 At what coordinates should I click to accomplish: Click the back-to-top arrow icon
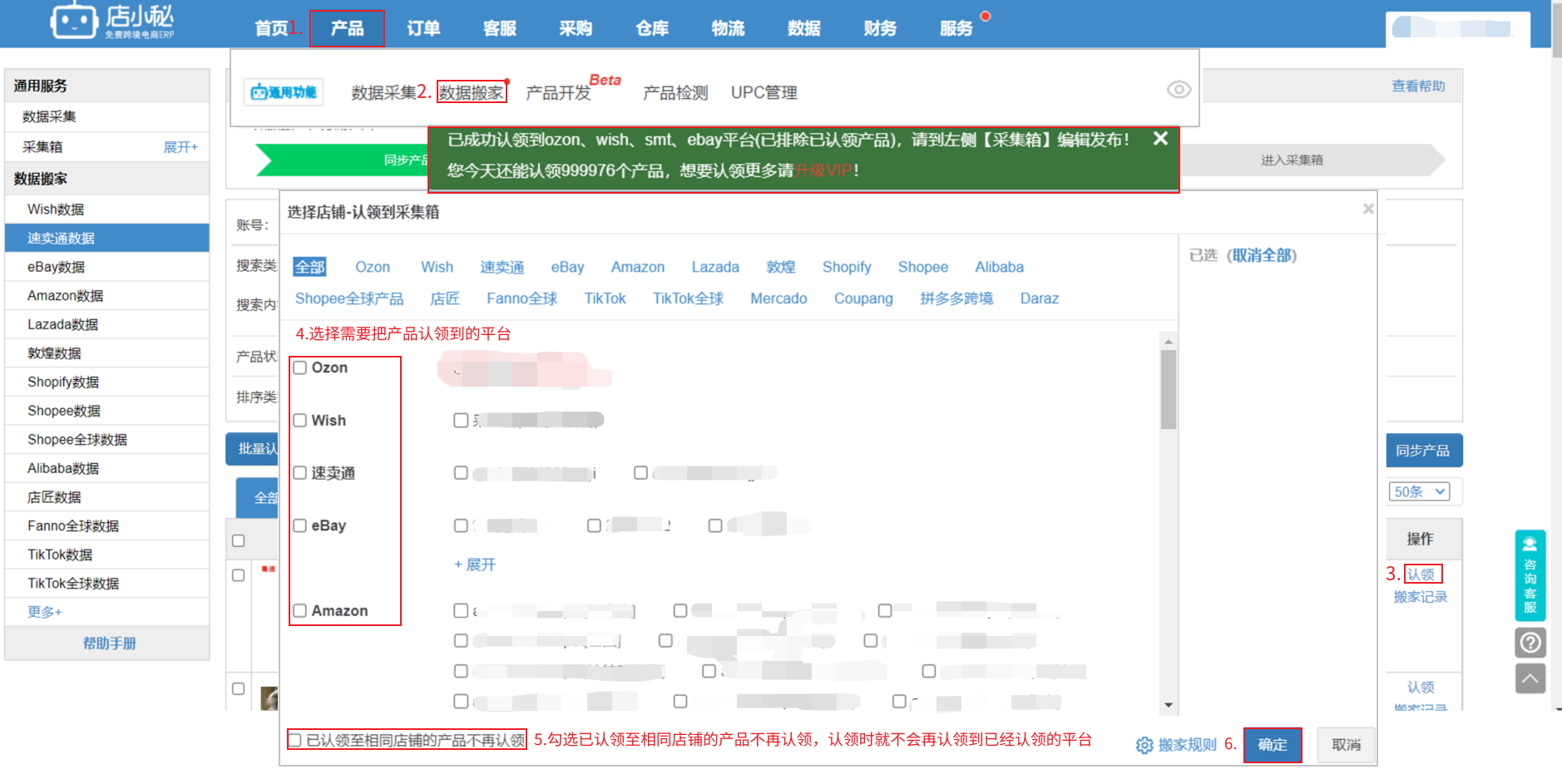point(1530,678)
